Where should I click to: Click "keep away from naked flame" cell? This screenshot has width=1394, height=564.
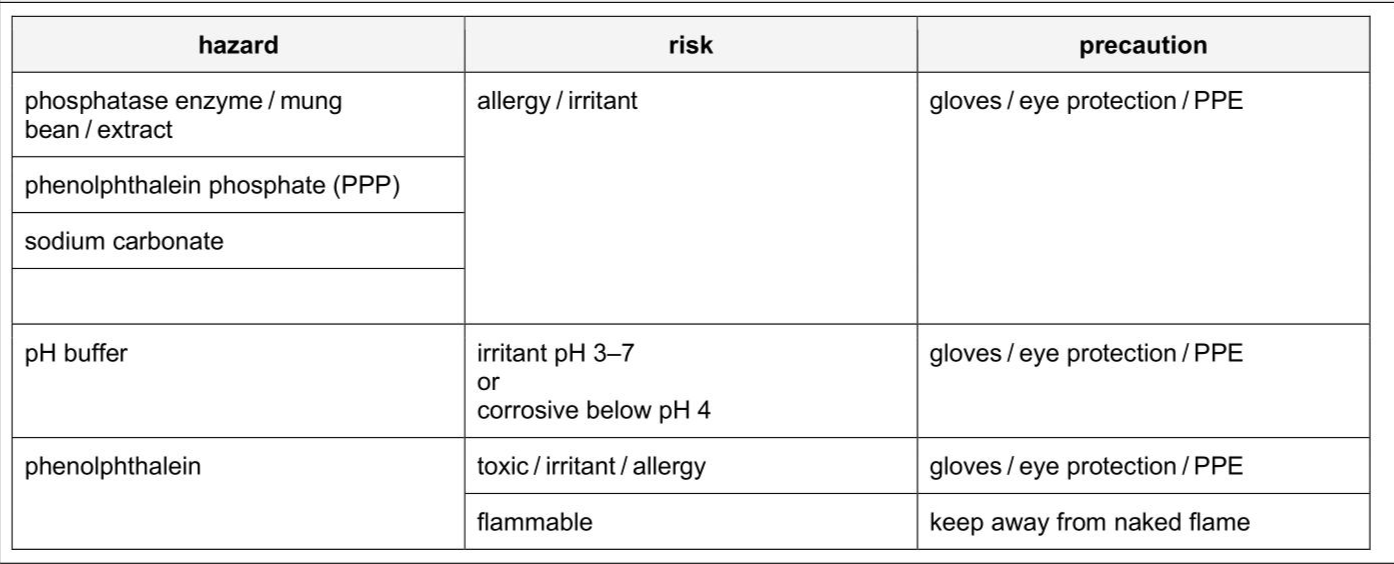[1089, 522]
